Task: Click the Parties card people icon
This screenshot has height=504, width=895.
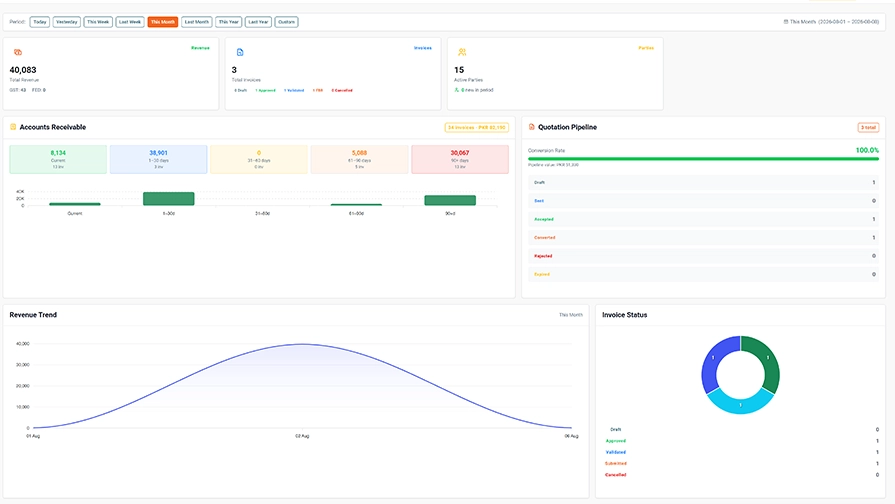Action: point(462,52)
